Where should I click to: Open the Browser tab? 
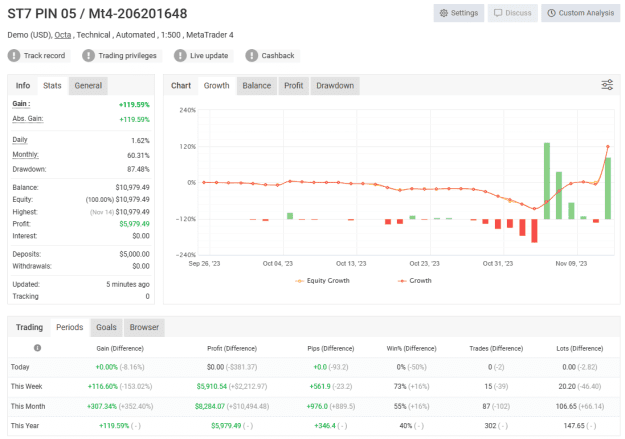coord(144,327)
